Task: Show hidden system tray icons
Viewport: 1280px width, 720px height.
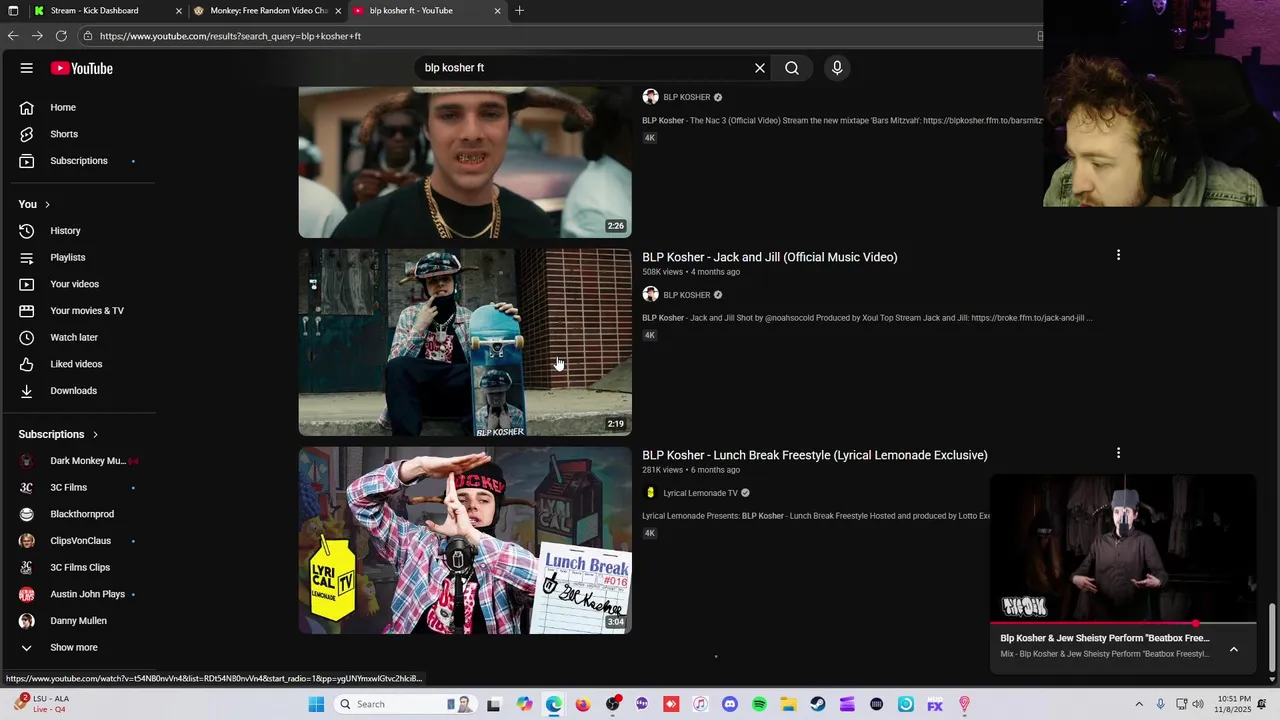Action: pos(1139,704)
